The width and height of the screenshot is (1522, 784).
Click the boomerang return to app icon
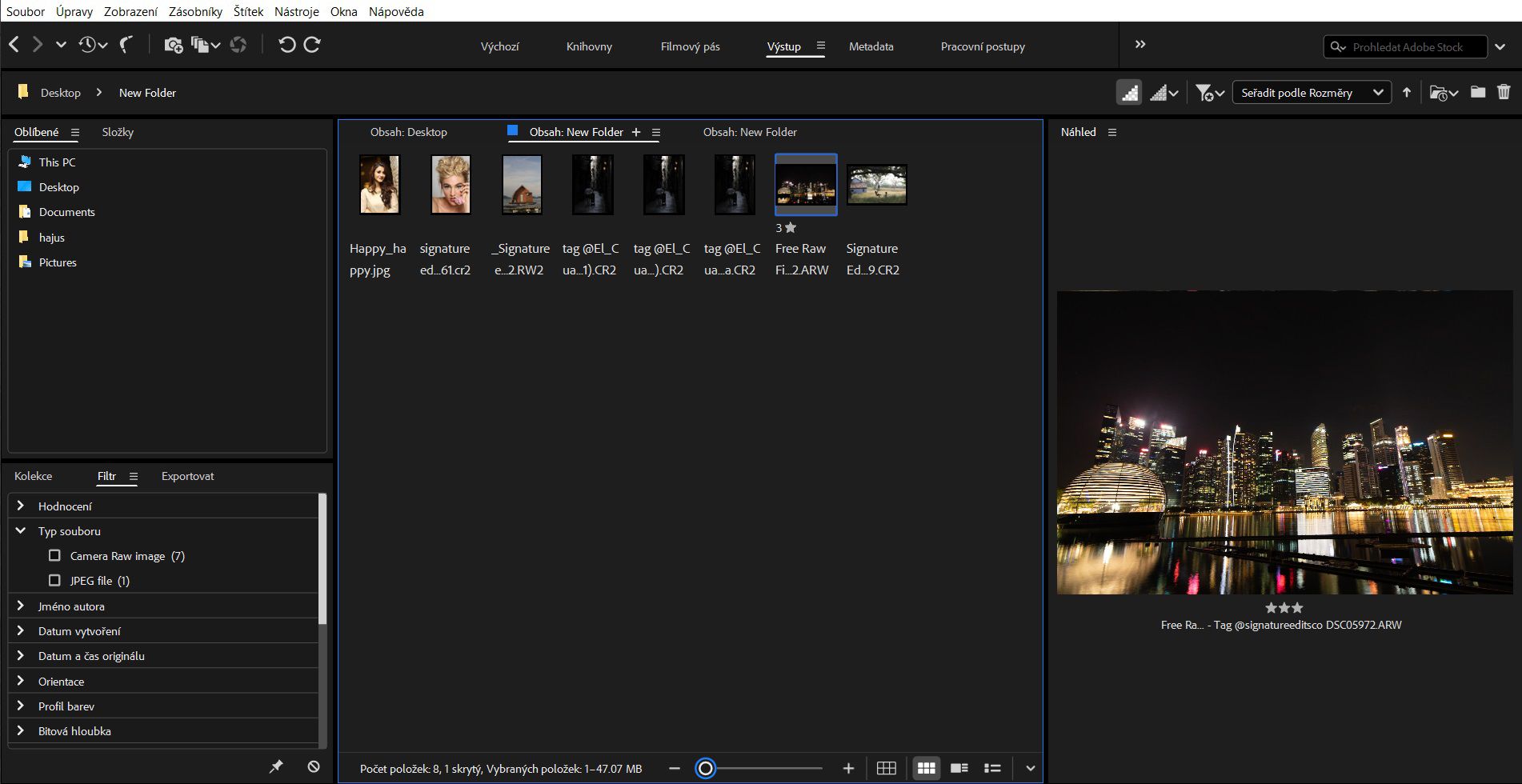(126, 45)
